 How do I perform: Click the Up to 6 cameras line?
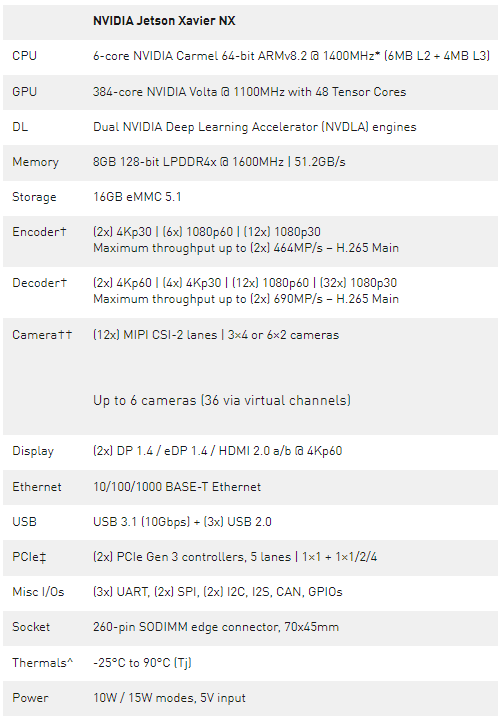coord(222,400)
